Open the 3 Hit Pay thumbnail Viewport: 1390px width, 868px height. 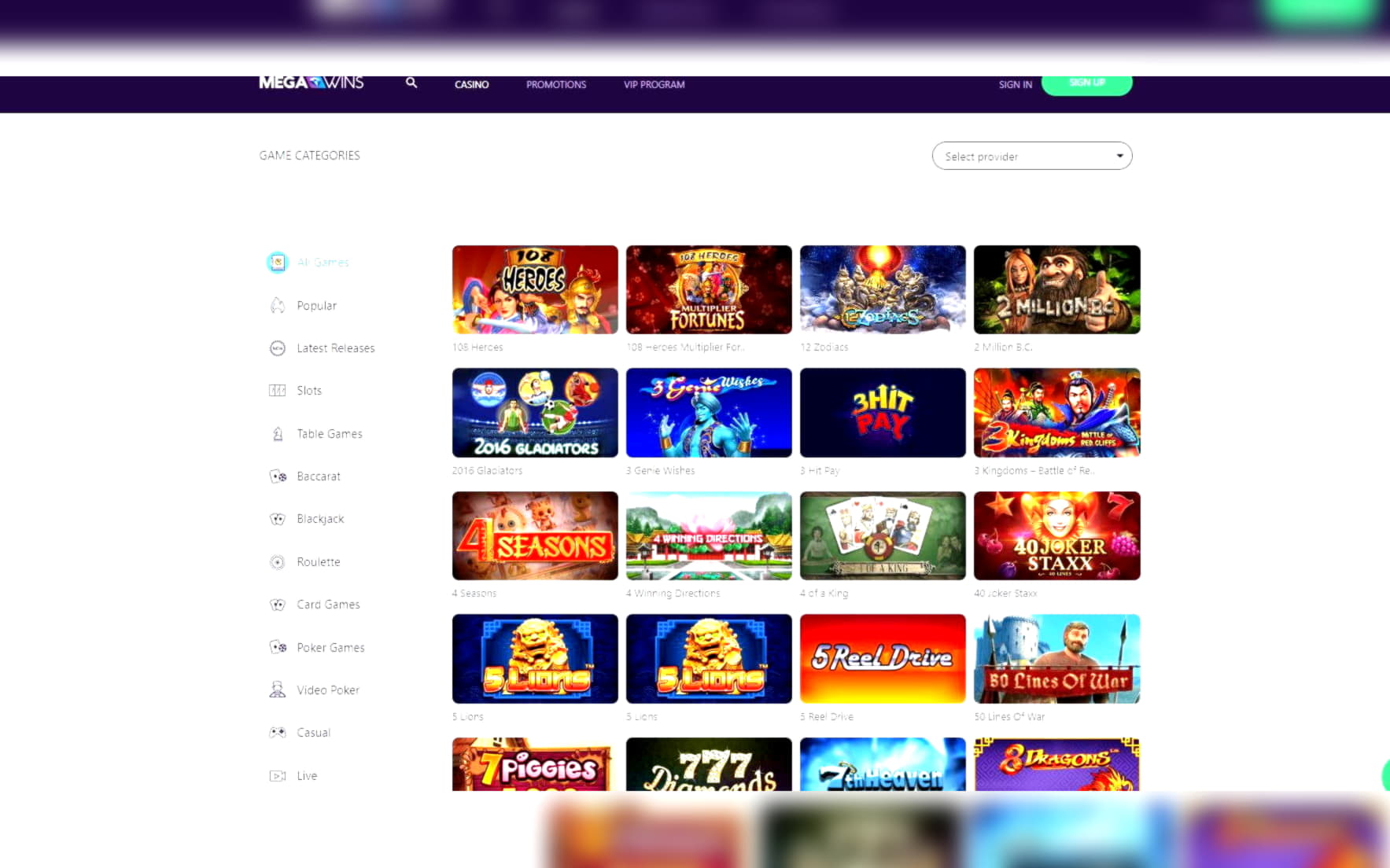click(x=883, y=413)
